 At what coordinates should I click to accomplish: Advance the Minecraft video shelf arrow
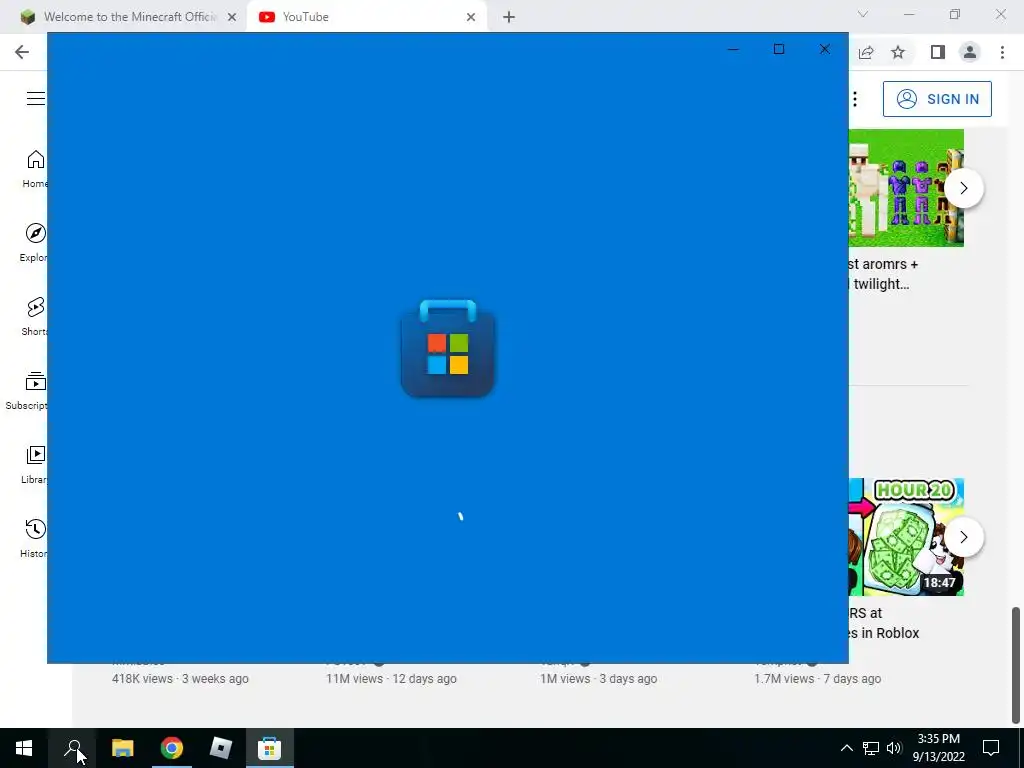point(964,188)
